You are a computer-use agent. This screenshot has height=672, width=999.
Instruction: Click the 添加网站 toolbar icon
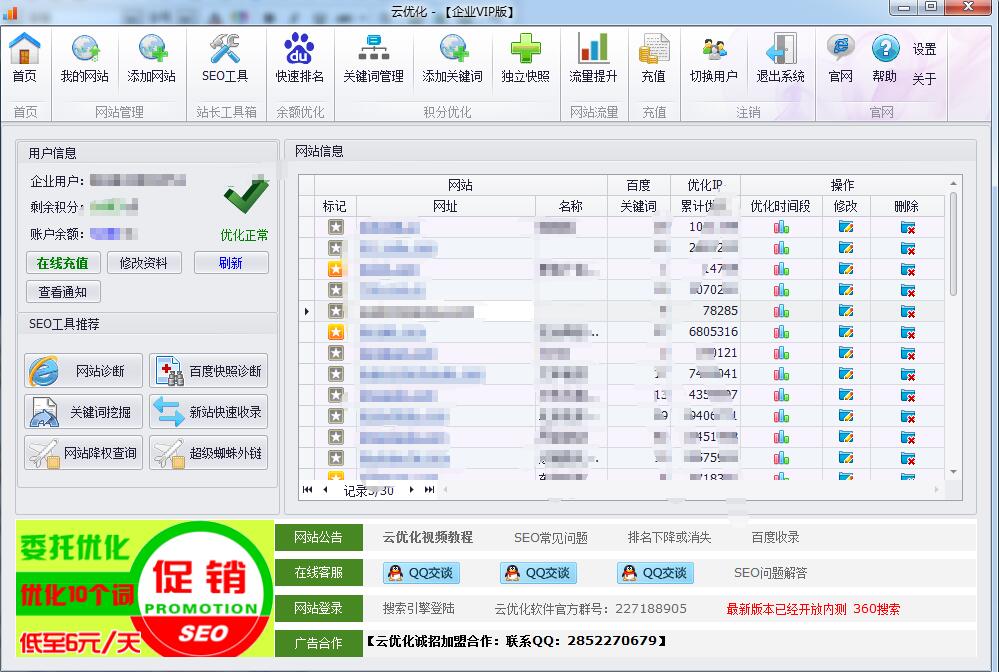pyautogui.click(x=151, y=58)
